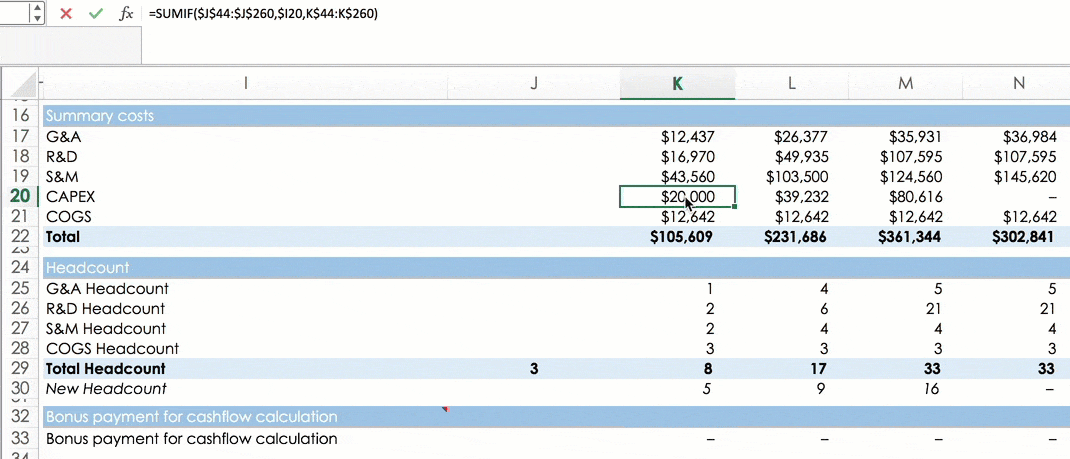Select column N header
Image resolution: width=1070 pixels, height=459 pixels.
[x=1018, y=83]
